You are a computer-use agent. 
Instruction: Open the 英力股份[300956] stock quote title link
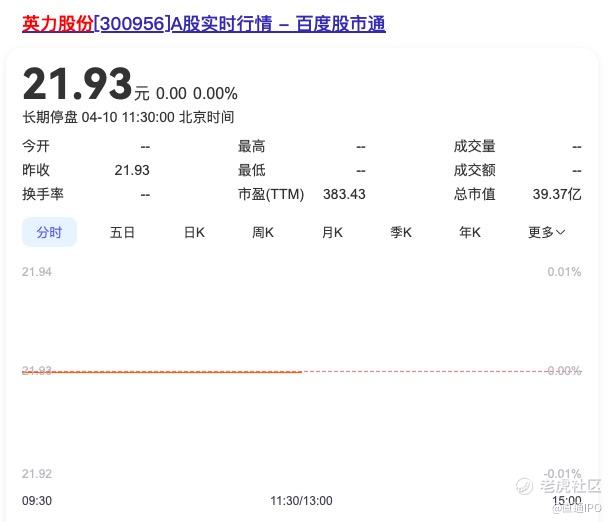click(x=204, y=24)
